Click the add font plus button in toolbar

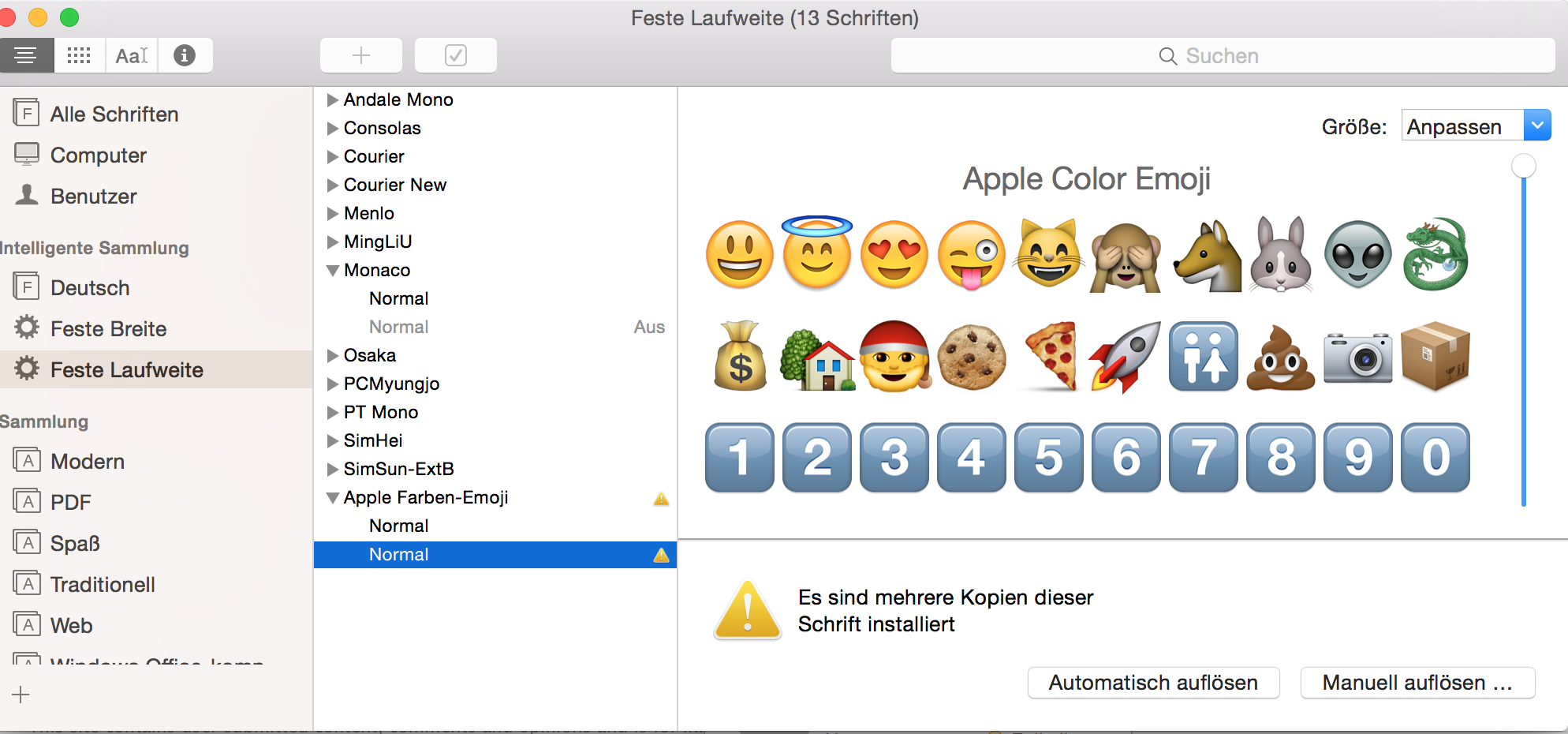(361, 55)
